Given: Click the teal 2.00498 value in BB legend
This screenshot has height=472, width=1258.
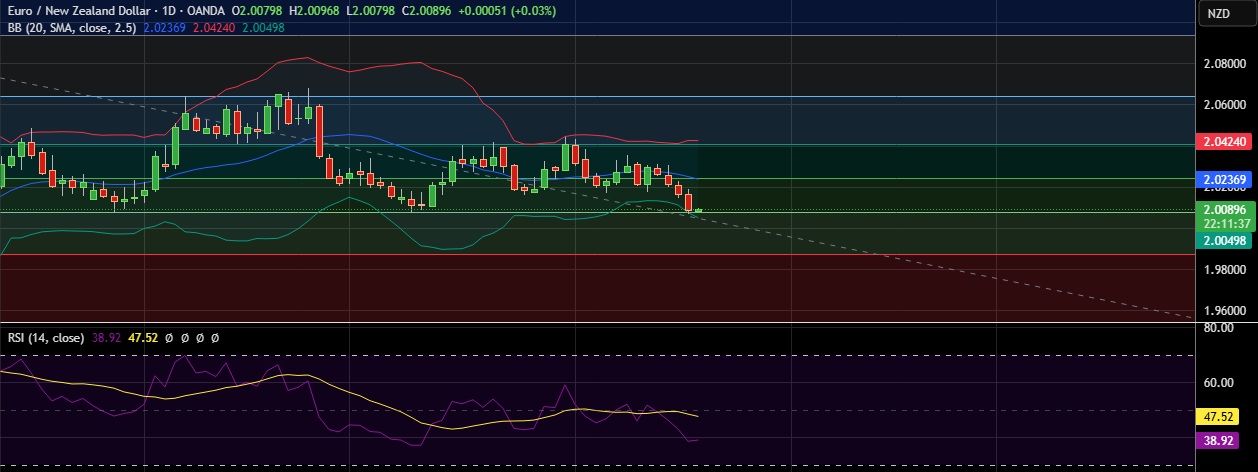Looking at the screenshot, I should 263,27.
